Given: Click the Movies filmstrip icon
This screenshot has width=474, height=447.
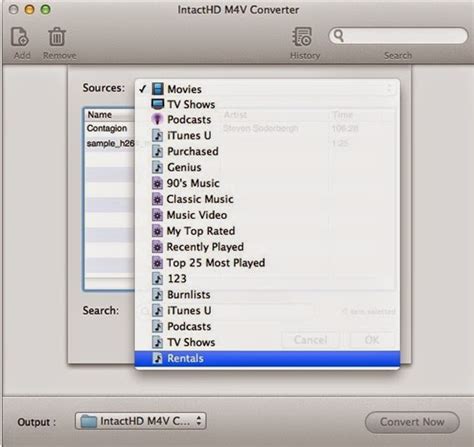Looking at the screenshot, I should coord(158,89).
